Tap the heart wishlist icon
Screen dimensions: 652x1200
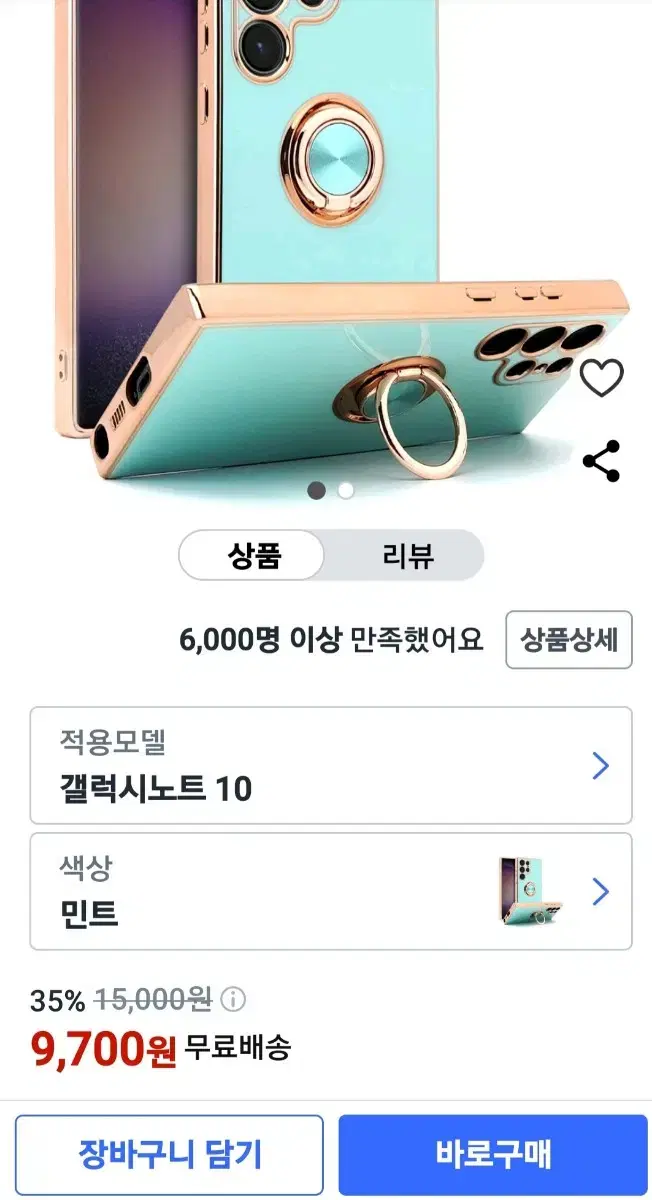(x=601, y=377)
